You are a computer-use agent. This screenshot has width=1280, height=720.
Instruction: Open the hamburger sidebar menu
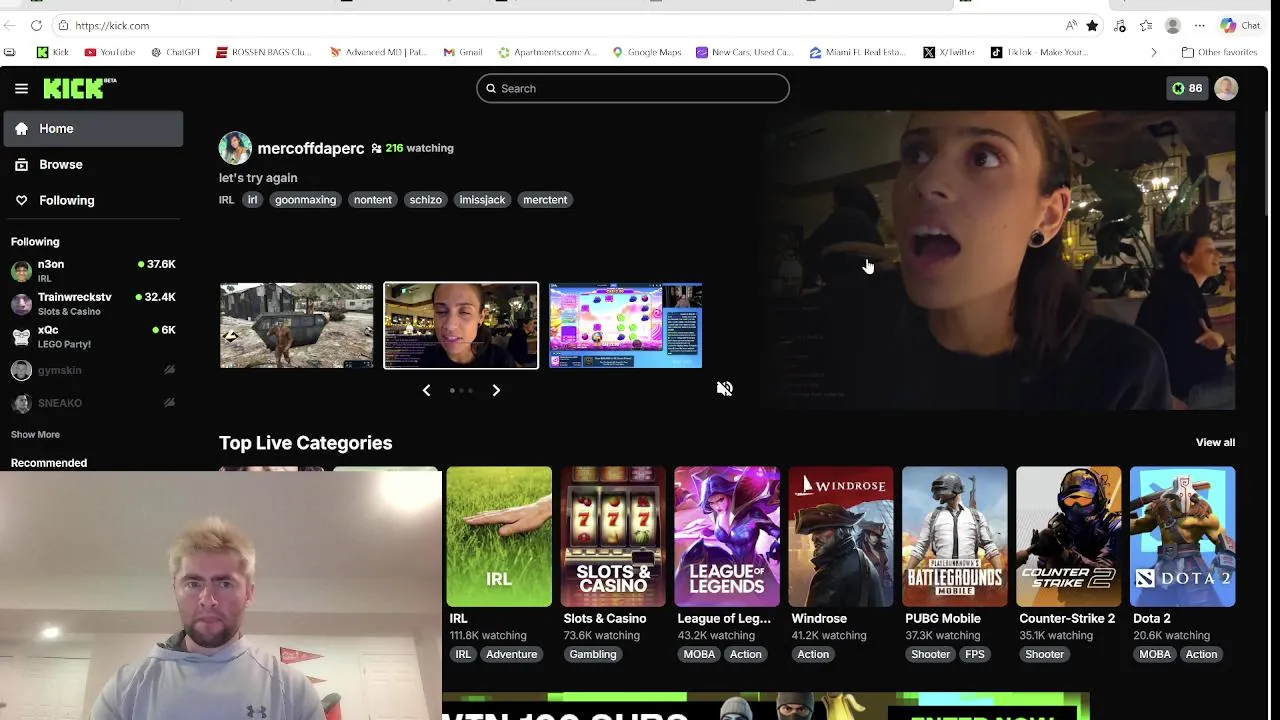coord(21,88)
